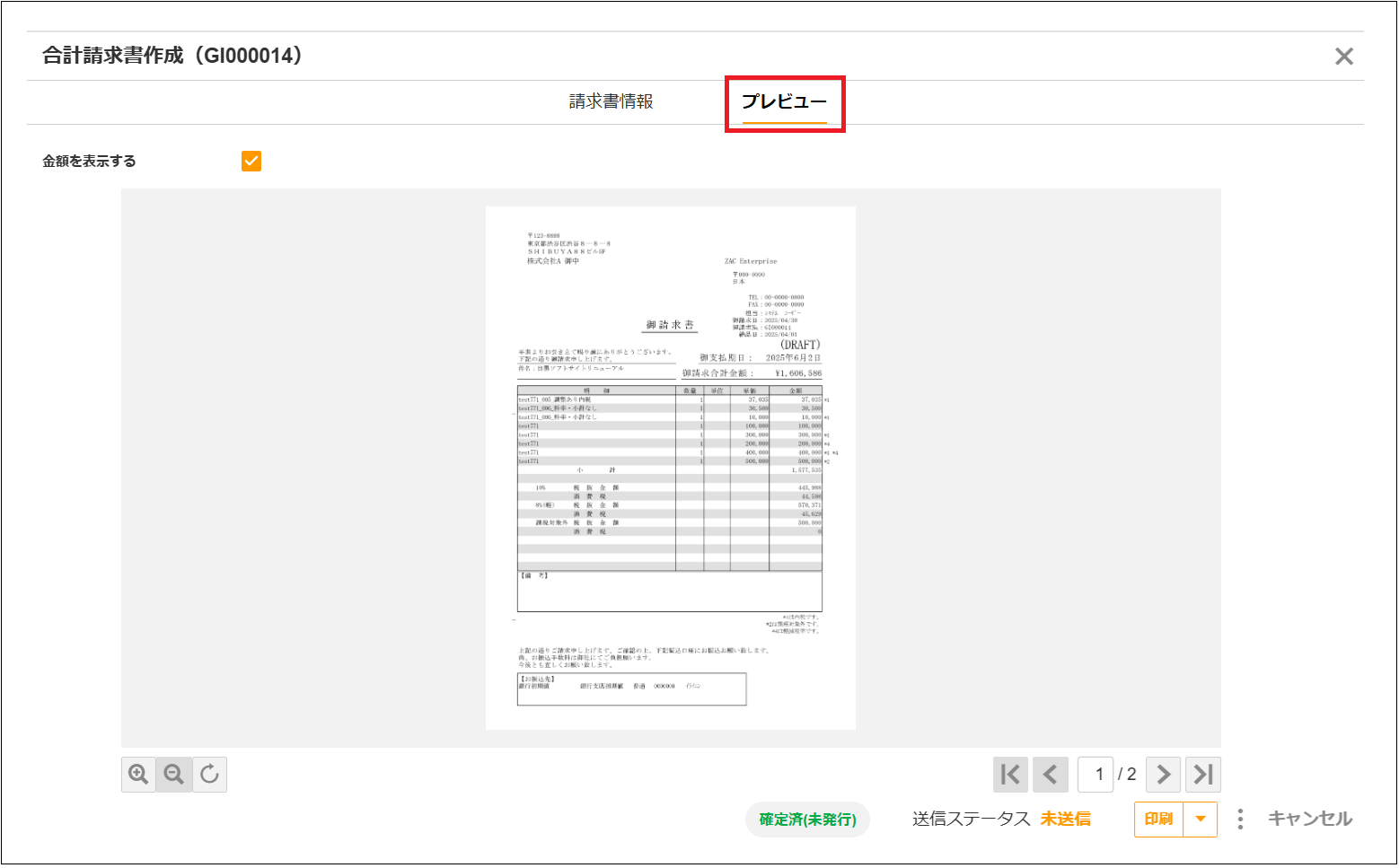This screenshot has width=1399, height=868.
Task: Expand the 印刷 dropdown arrow
Action: coord(1201,820)
